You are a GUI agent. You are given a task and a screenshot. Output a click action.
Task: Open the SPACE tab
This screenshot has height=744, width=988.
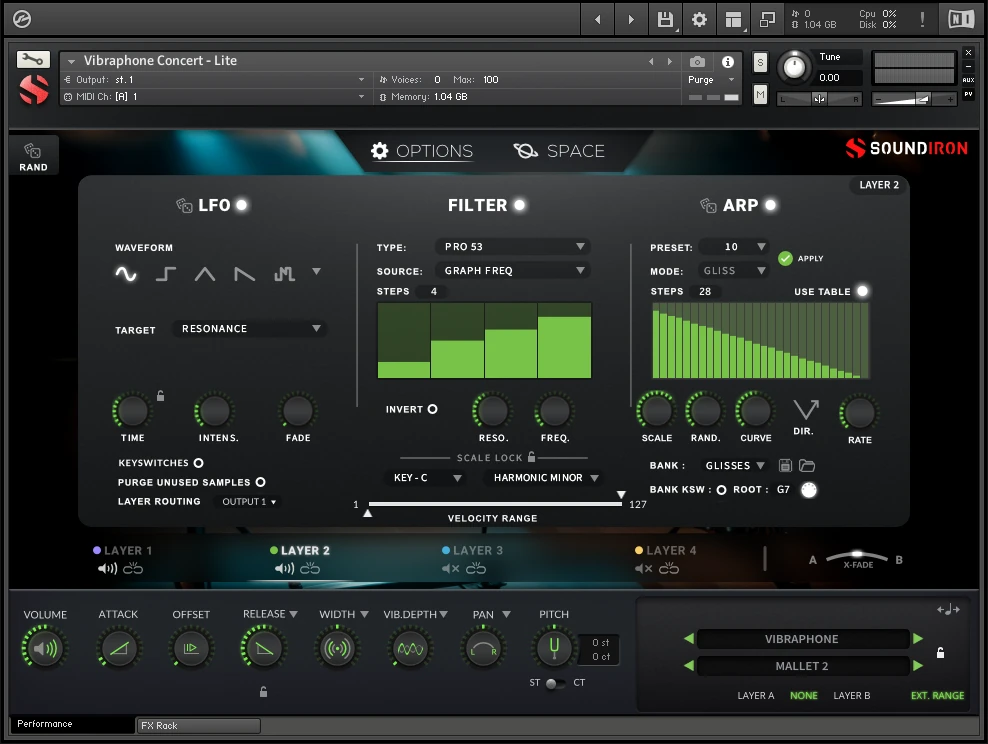point(559,151)
